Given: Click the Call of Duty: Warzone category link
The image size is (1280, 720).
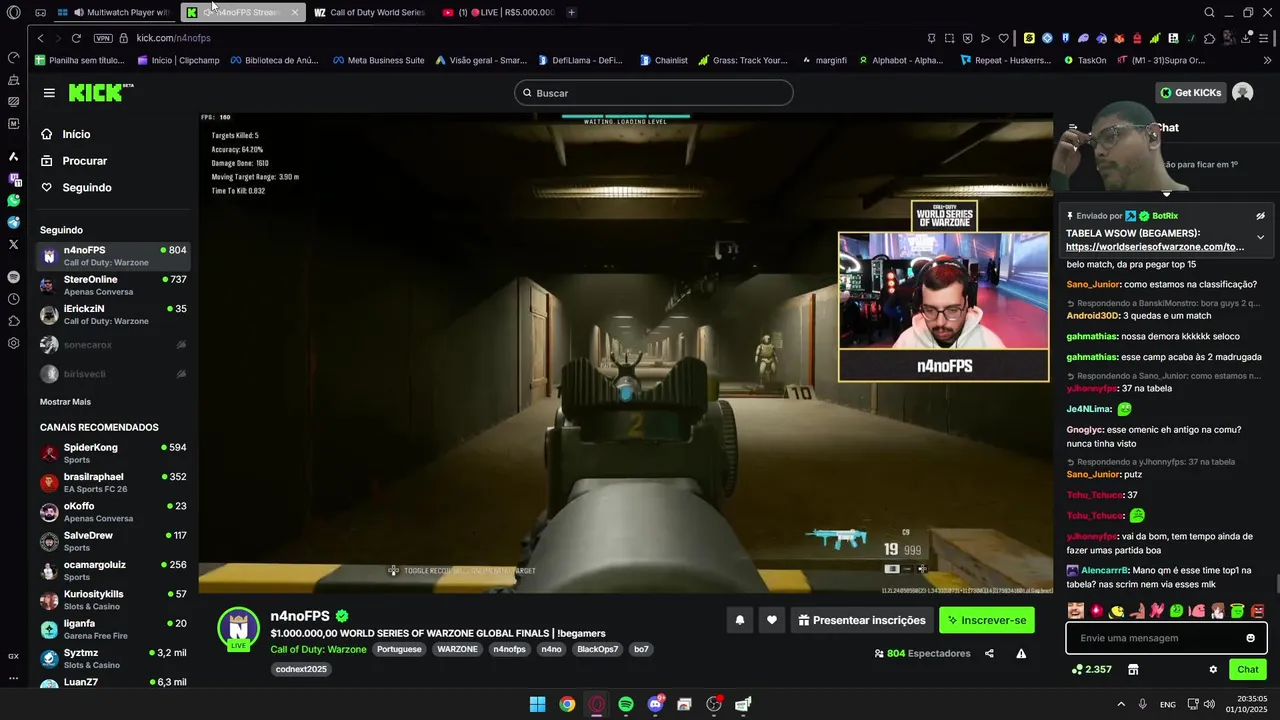Looking at the screenshot, I should [318, 649].
